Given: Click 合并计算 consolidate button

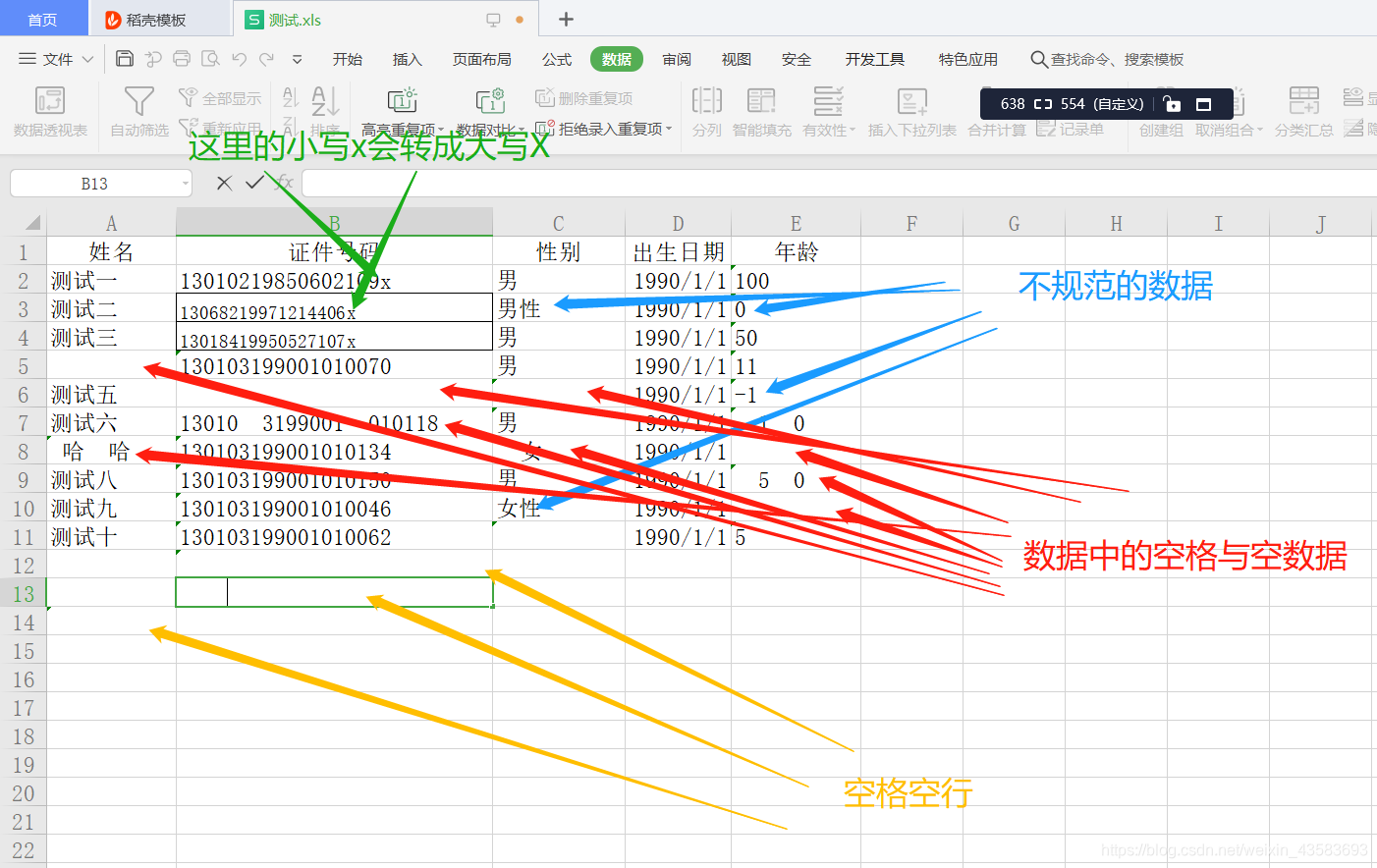Looking at the screenshot, I should [x=996, y=130].
